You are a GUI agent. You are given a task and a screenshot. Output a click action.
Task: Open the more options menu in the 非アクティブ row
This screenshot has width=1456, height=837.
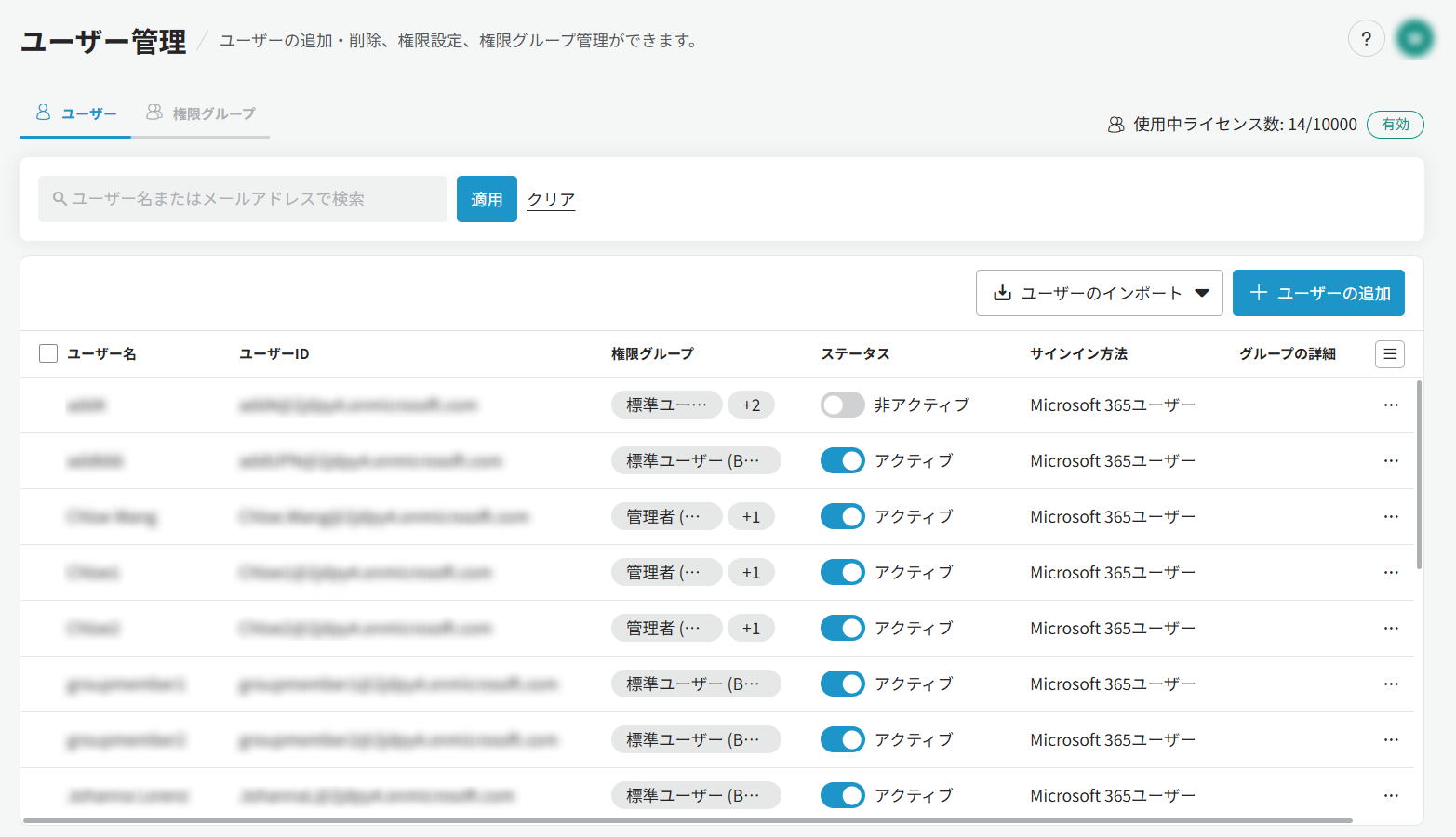[1391, 405]
